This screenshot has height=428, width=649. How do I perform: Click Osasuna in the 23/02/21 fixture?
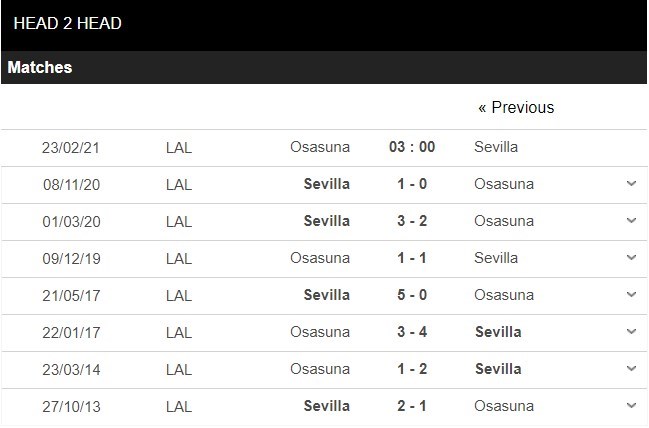[x=320, y=147]
